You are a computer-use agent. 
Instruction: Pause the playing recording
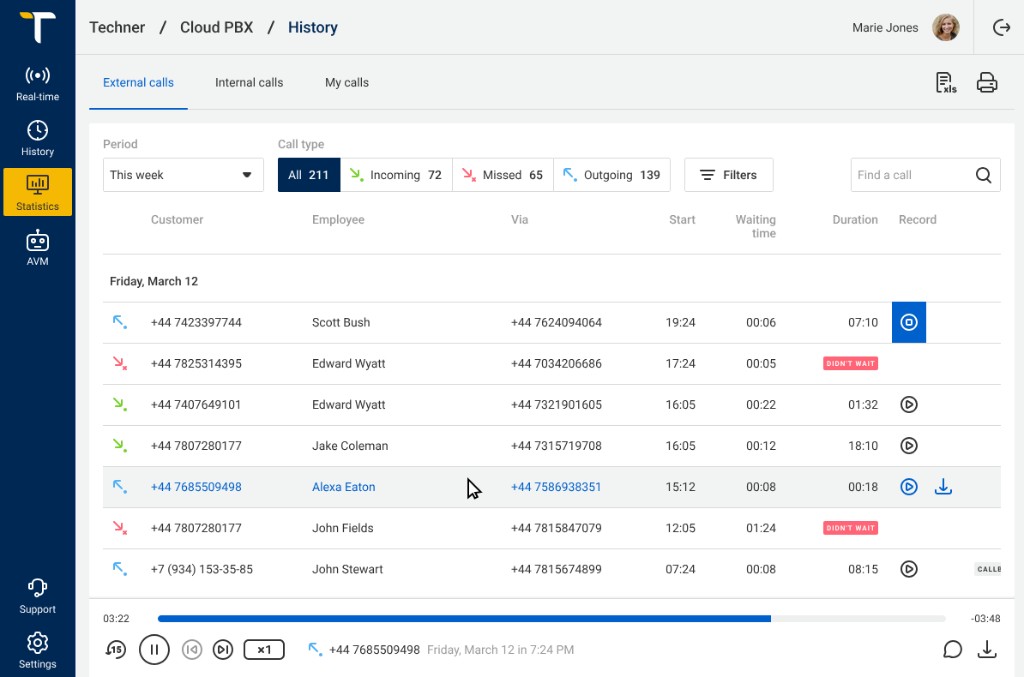click(154, 650)
